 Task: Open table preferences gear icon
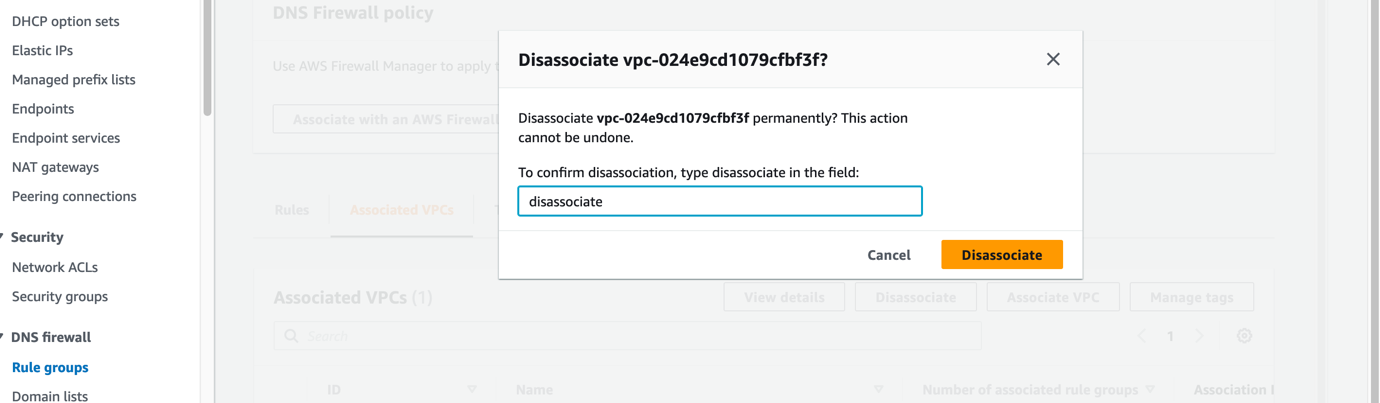pyautogui.click(x=1244, y=336)
